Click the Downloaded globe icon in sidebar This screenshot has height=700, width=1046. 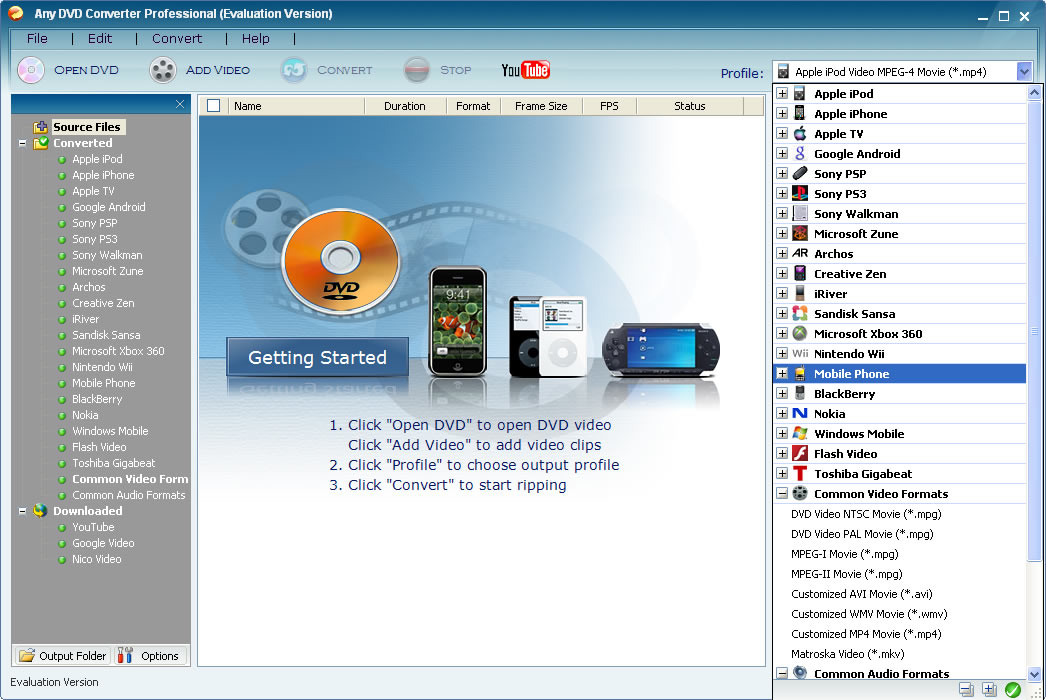(x=40, y=510)
